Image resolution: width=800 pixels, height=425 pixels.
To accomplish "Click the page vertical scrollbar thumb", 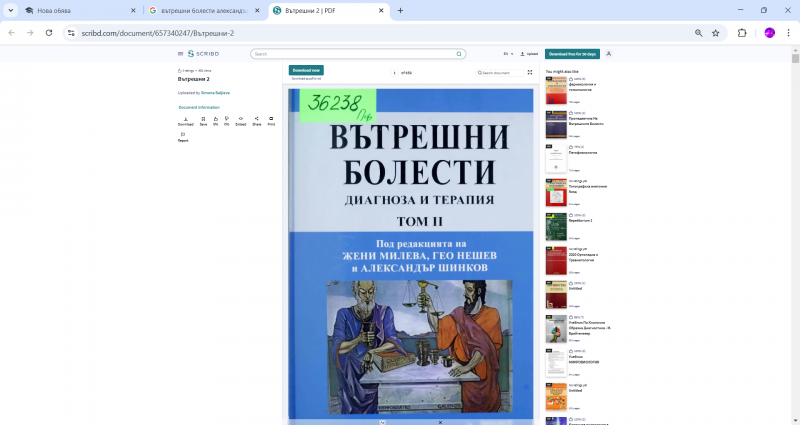I will point(795,58).
